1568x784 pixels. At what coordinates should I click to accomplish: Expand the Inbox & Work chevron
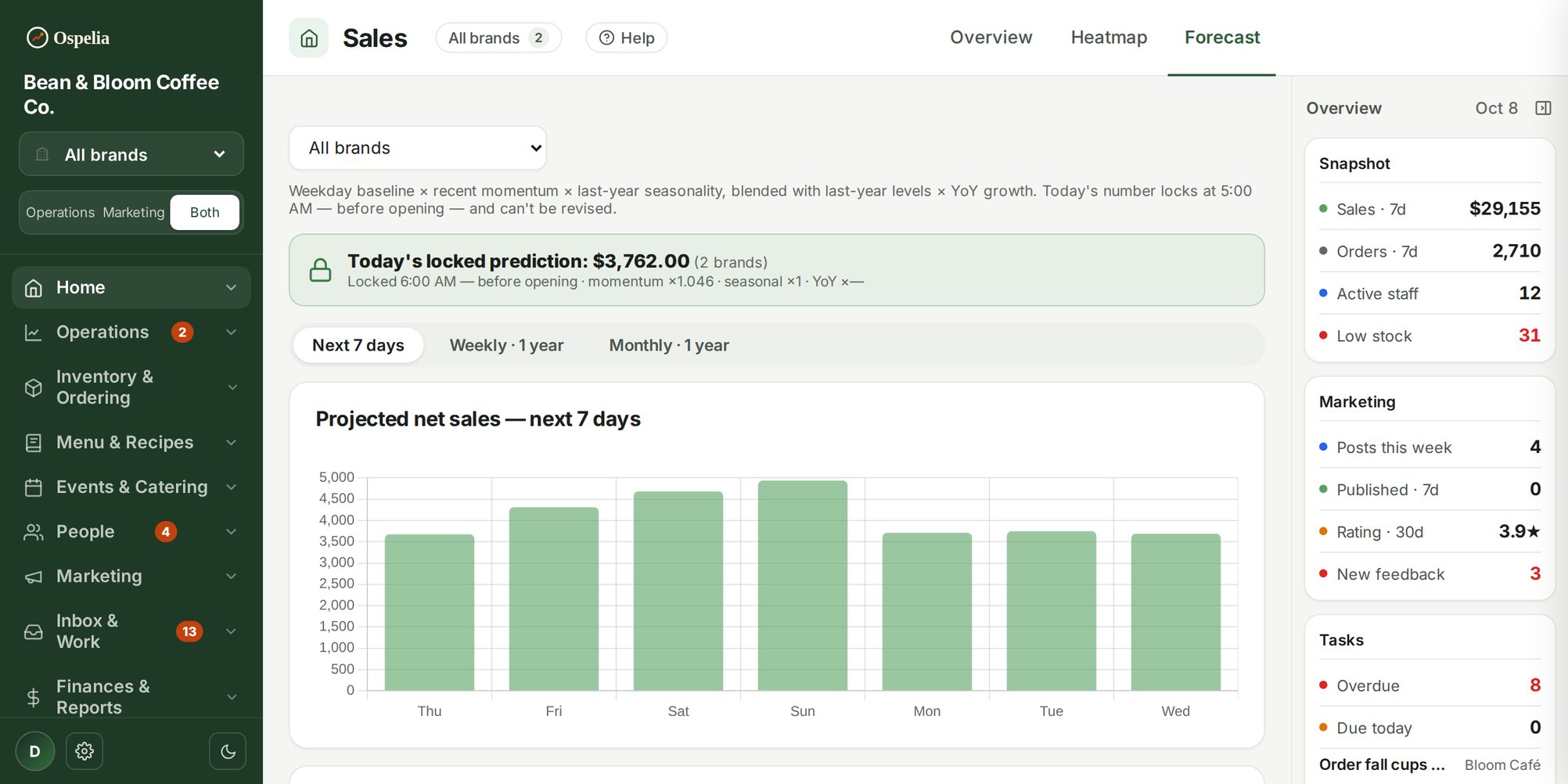[x=232, y=631]
